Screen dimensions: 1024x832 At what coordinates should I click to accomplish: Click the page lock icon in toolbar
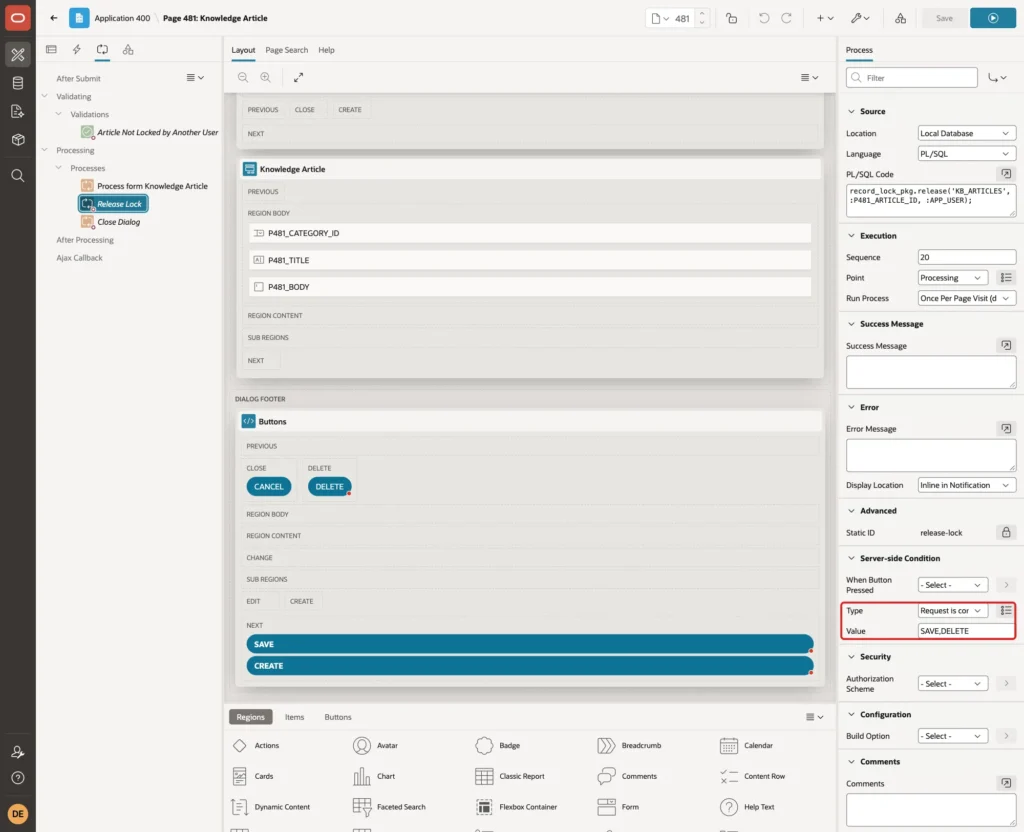[731, 18]
